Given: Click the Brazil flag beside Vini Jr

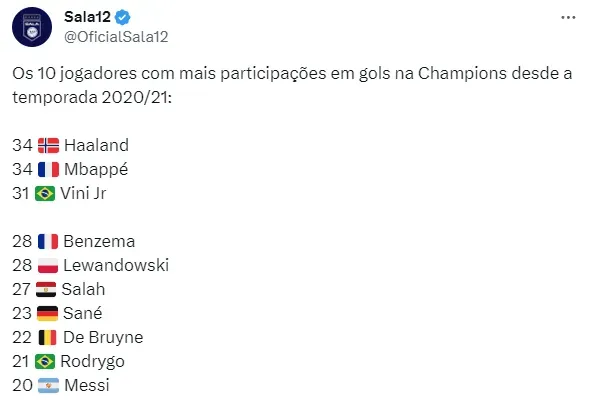Looking at the screenshot, I should point(45,194).
